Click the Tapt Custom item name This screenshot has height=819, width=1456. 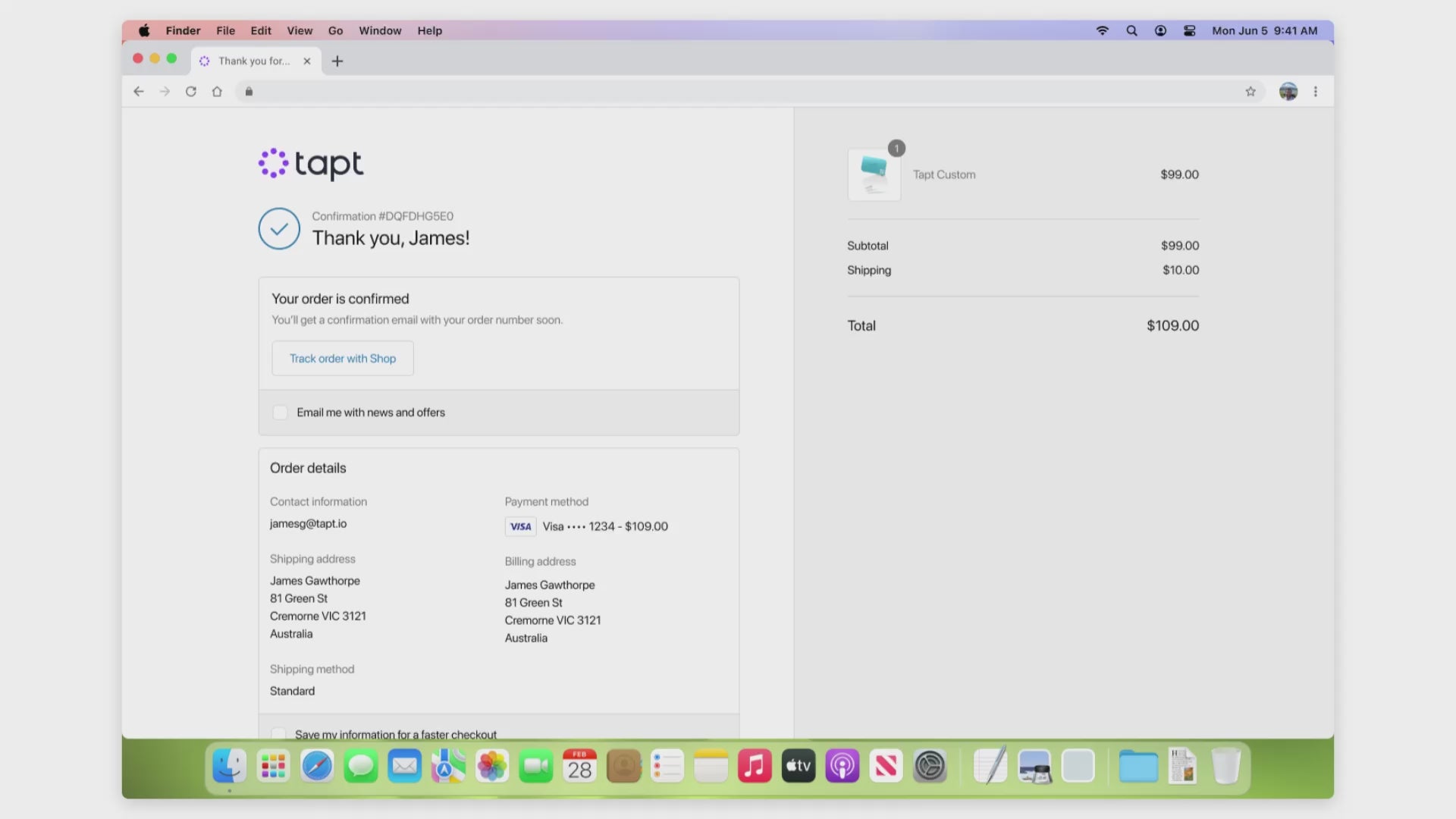944,174
